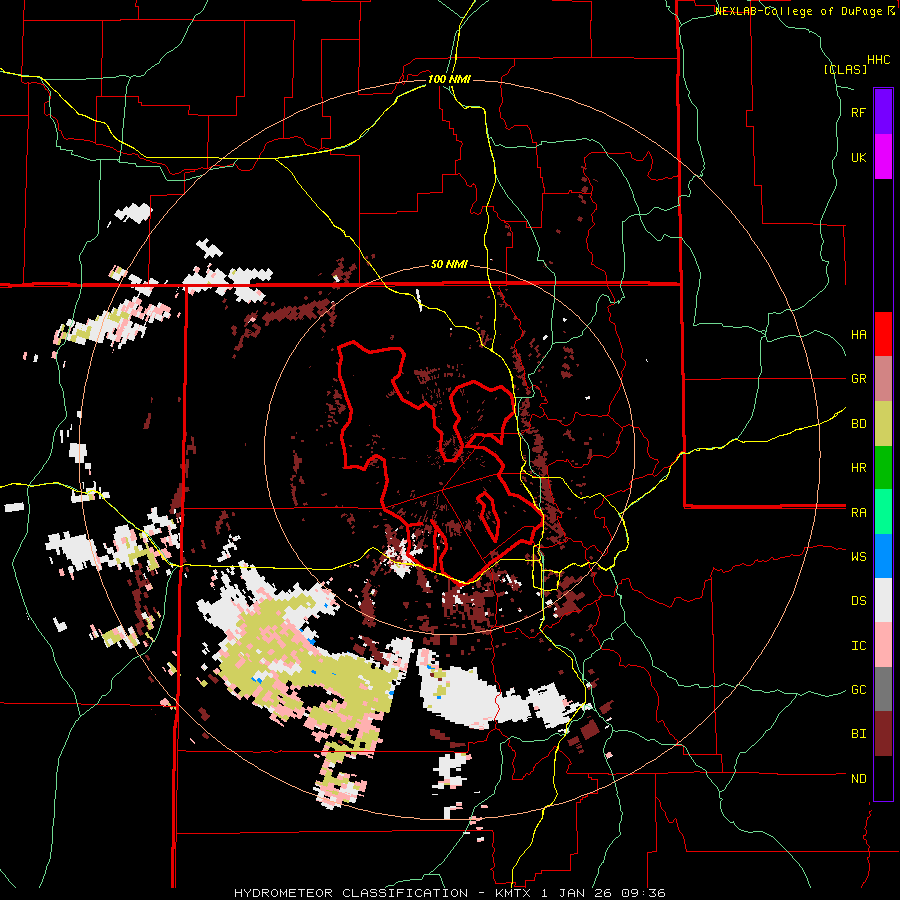900x900 pixels.
Task: Click the IC legend label
Action: tap(858, 646)
